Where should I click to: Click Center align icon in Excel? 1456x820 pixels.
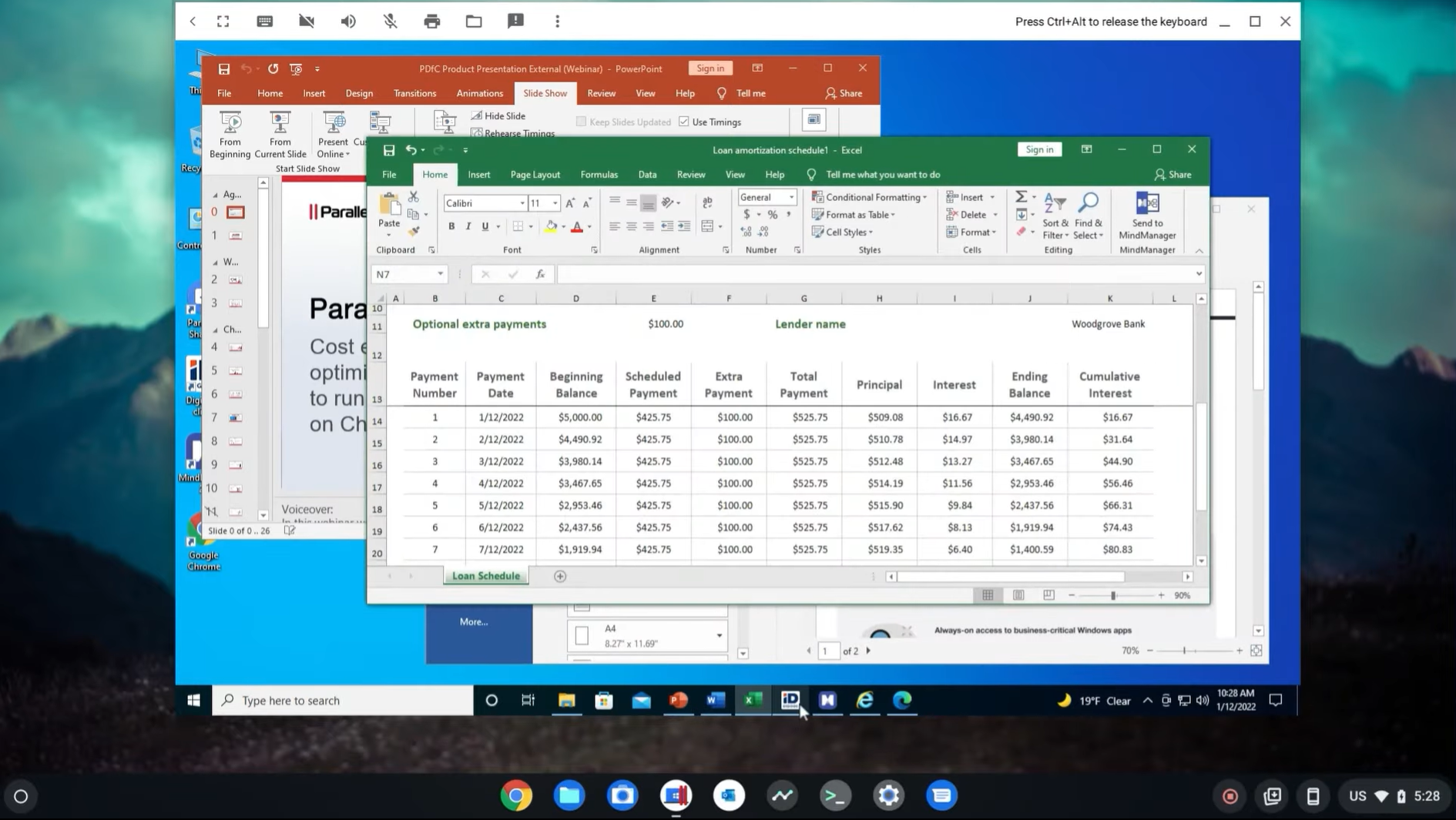pos(631,226)
